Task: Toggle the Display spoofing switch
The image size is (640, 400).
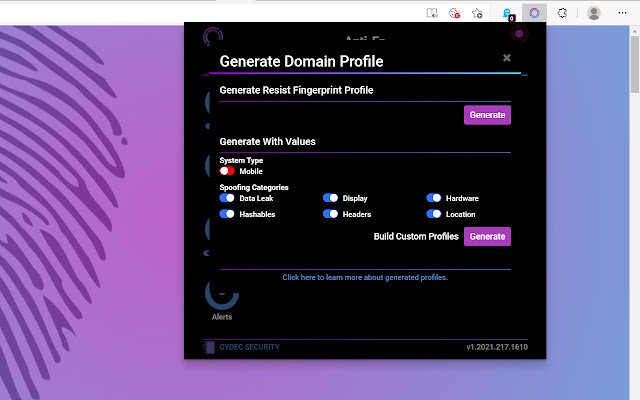Action: [x=330, y=198]
